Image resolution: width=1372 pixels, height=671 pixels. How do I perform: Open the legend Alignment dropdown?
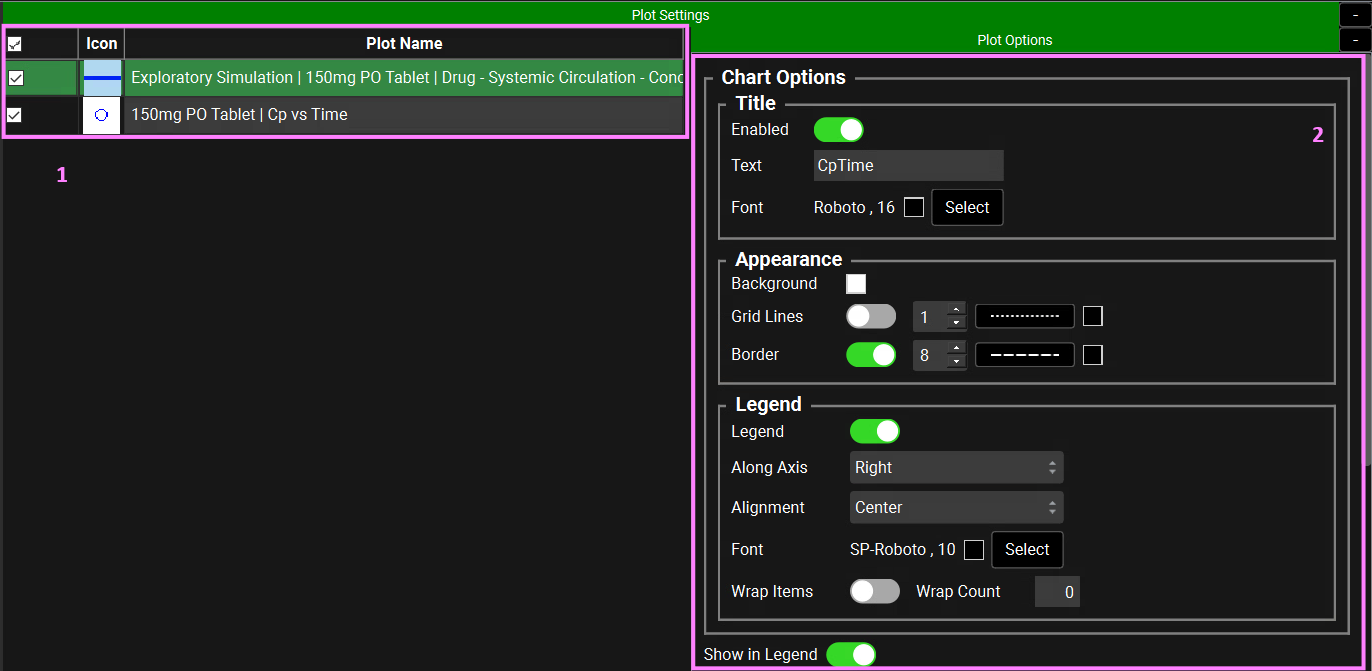point(956,508)
